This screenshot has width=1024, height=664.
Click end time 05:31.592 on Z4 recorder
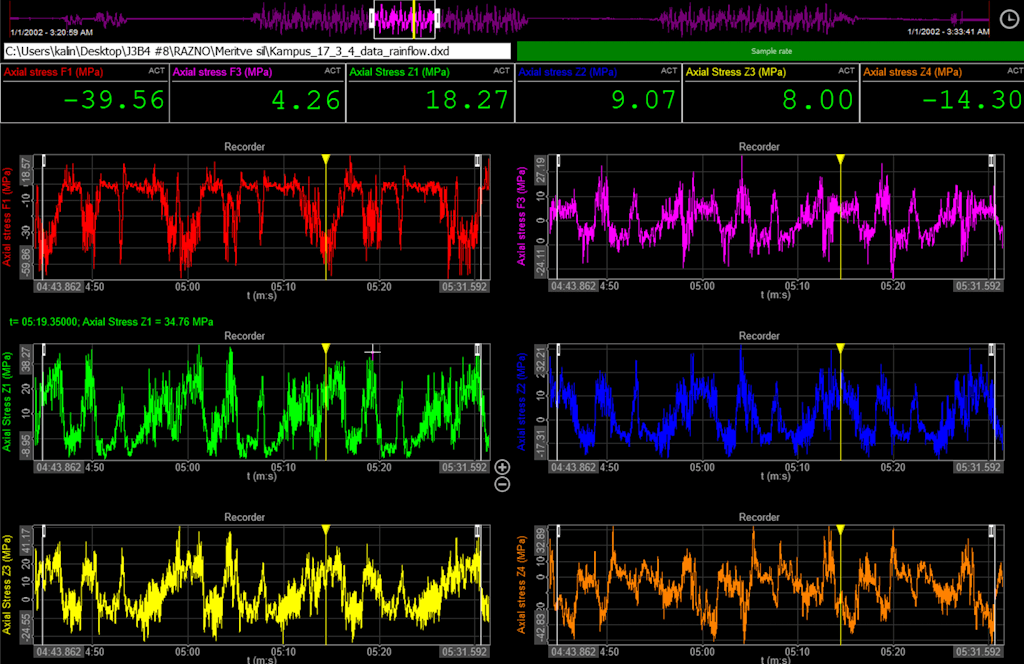979,651
